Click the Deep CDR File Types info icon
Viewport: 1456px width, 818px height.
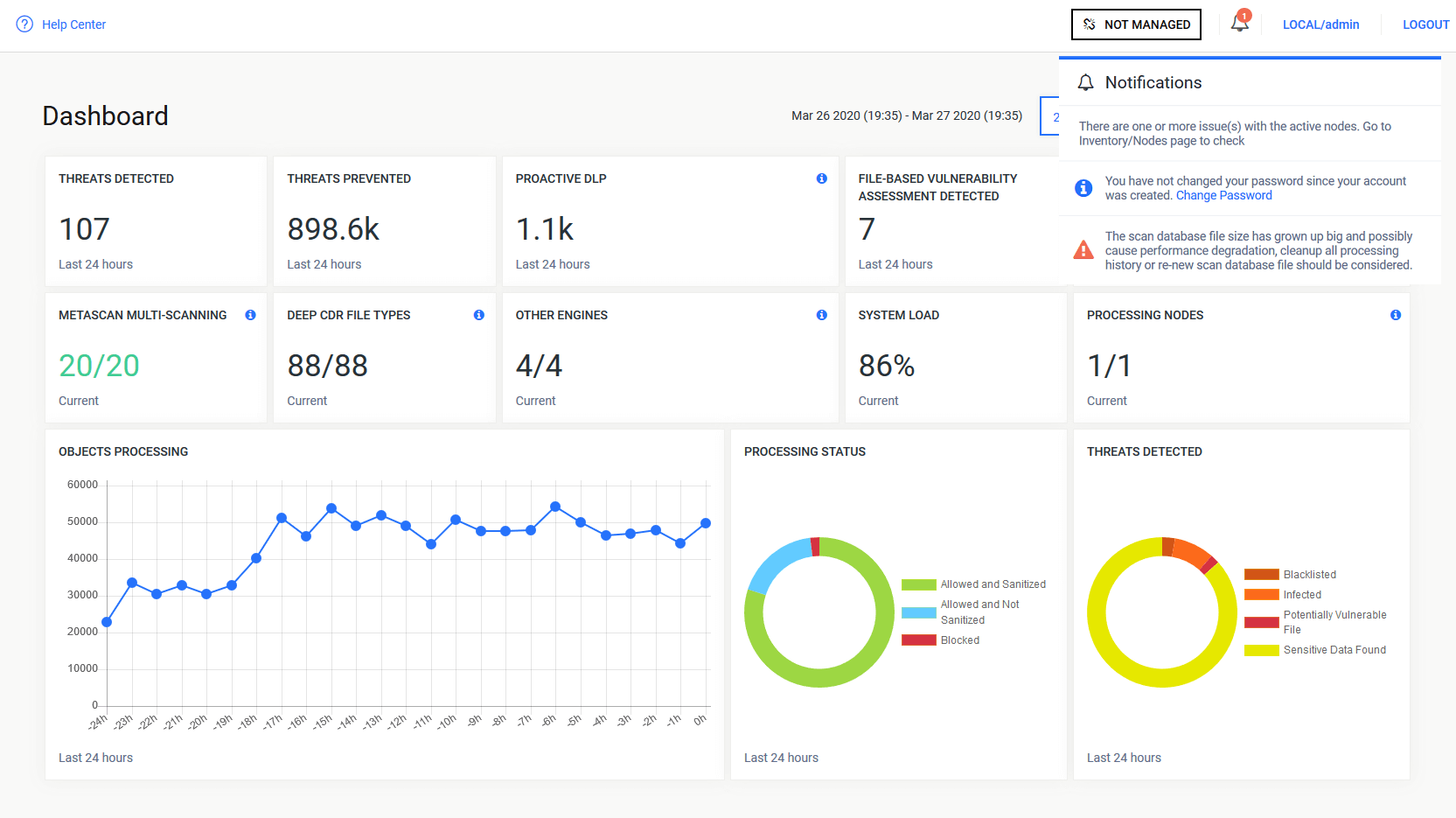coord(478,315)
